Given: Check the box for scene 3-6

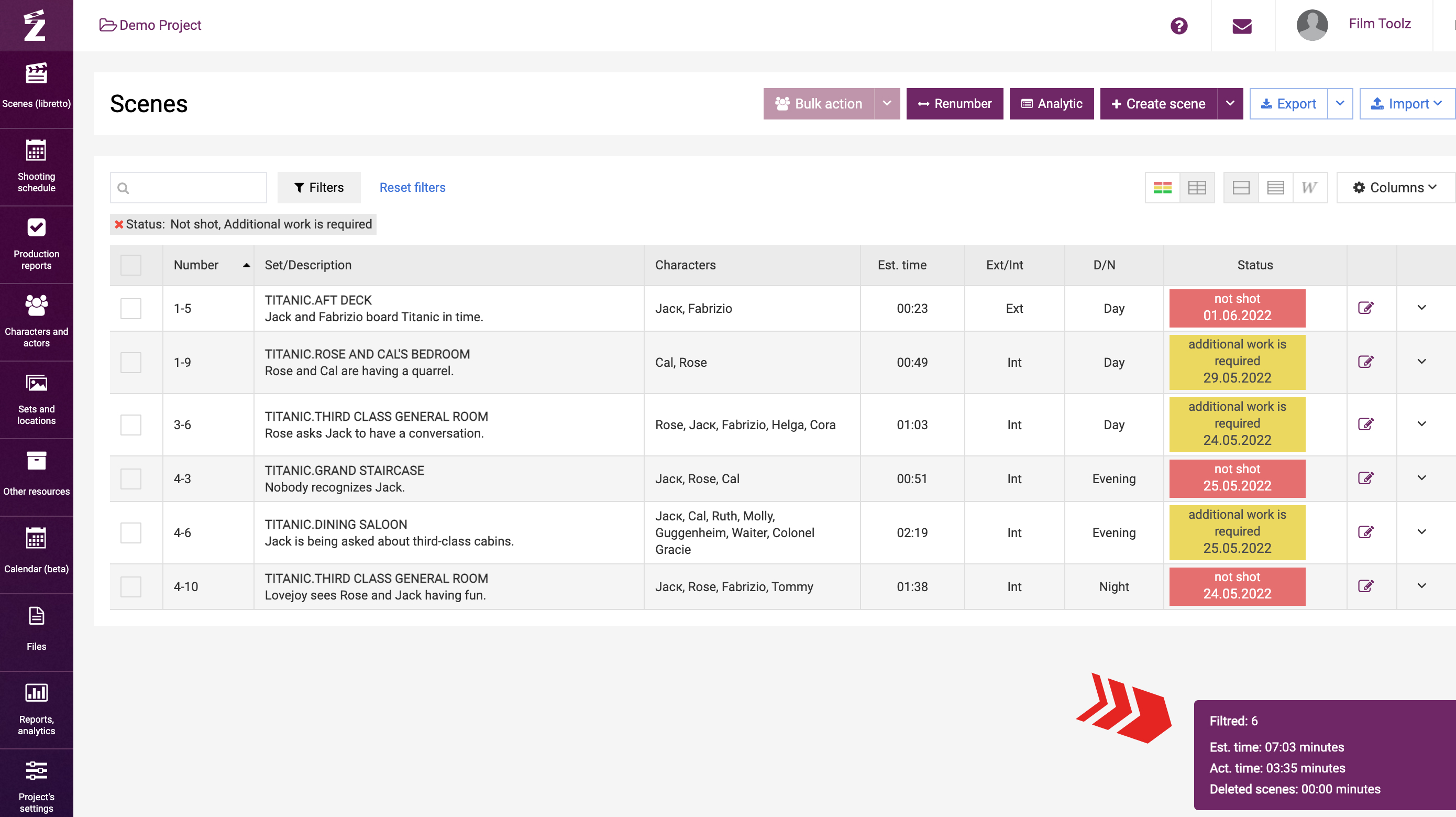Looking at the screenshot, I should pos(130,424).
